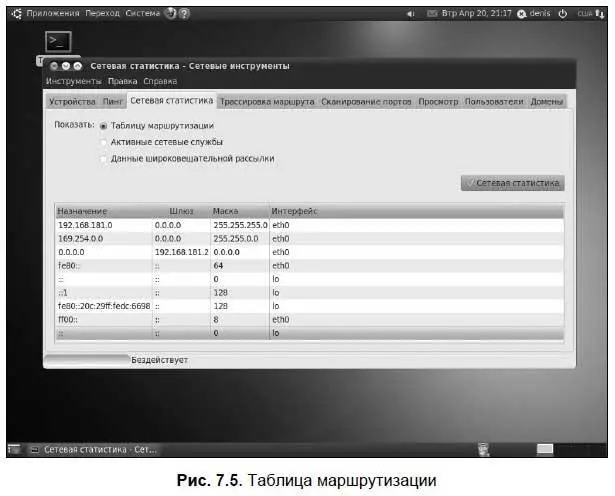Viewport: 615px width, 496px height.
Task: Open the terminal desktop icon
Action: tap(58, 42)
